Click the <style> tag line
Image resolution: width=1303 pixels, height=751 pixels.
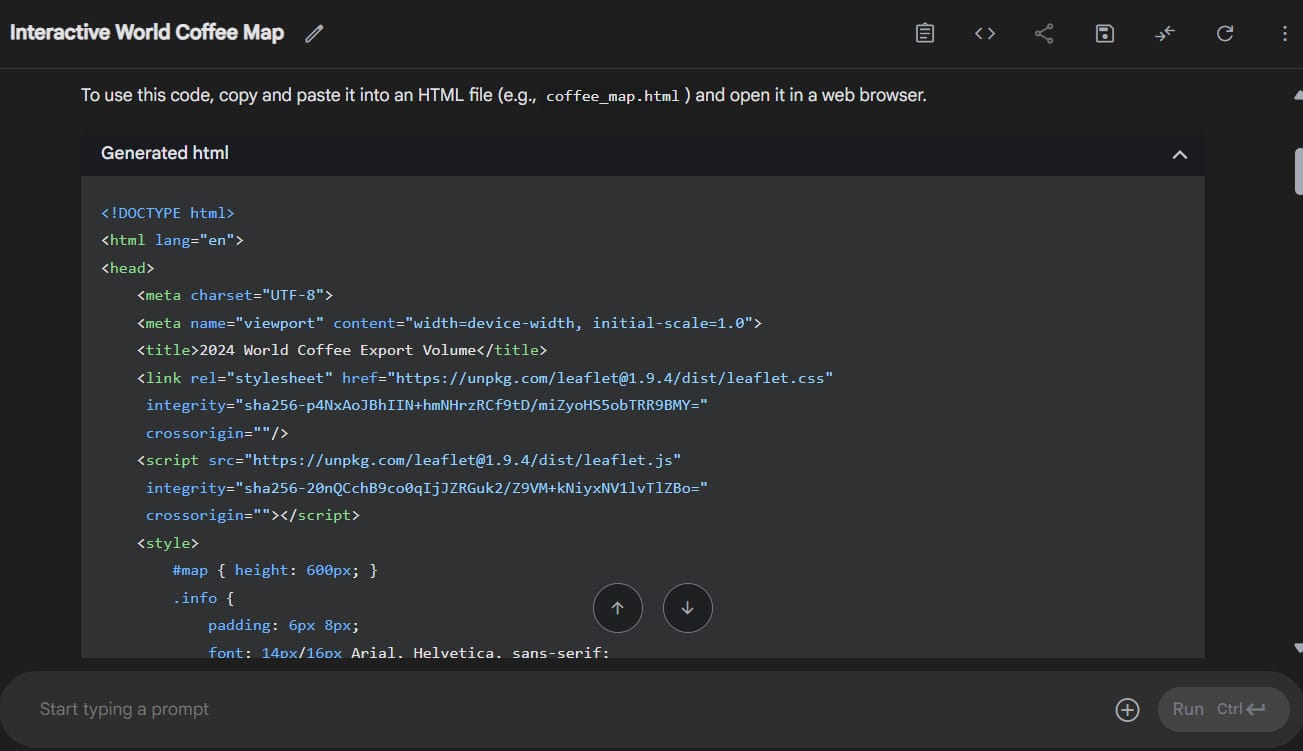(168, 543)
